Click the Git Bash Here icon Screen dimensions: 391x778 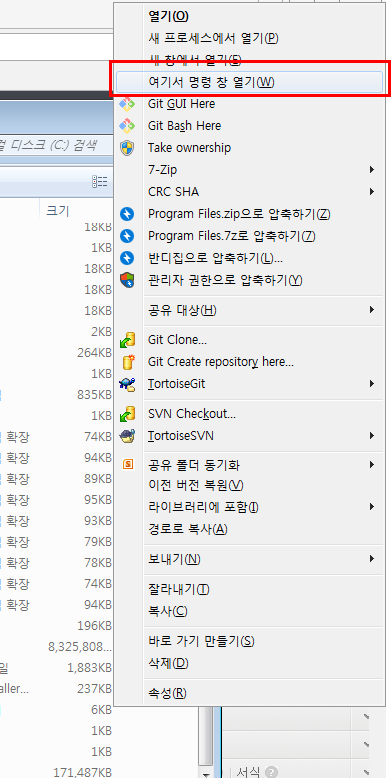point(128,126)
